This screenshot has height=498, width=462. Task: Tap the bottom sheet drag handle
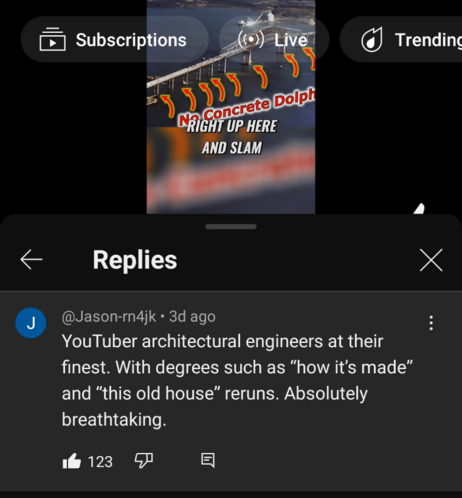coord(231,227)
